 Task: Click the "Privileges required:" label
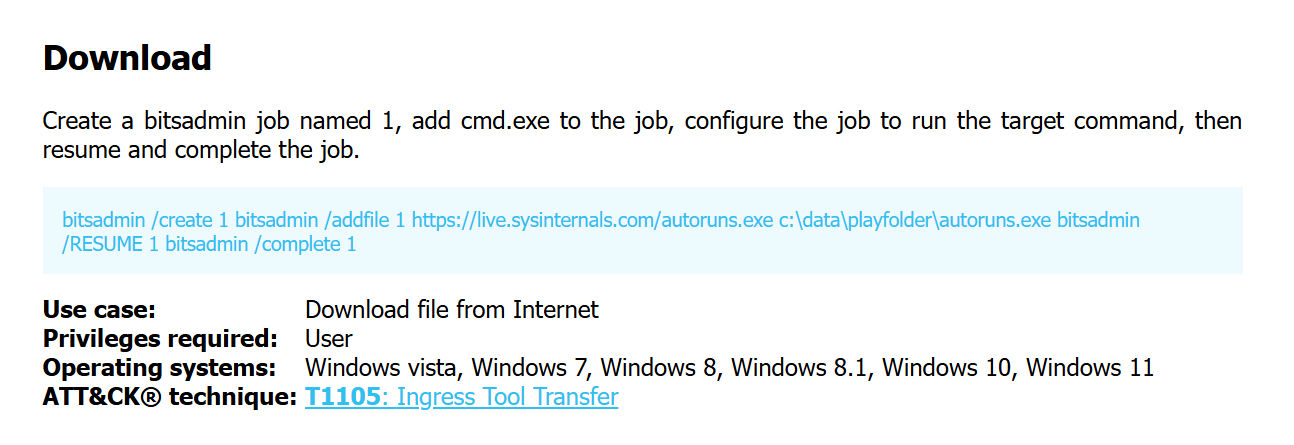coord(160,338)
